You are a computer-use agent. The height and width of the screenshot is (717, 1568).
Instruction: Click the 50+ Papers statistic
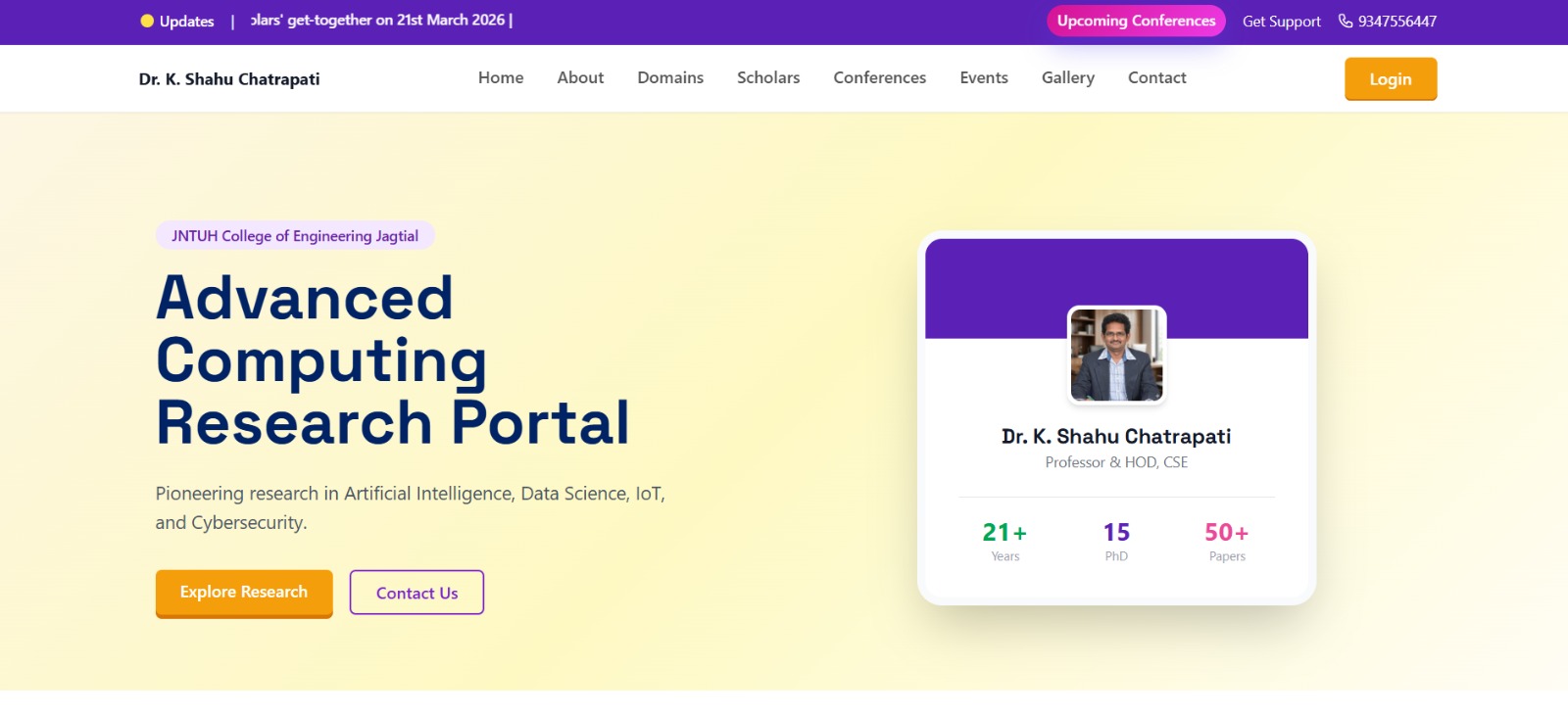tap(1227, 542)
